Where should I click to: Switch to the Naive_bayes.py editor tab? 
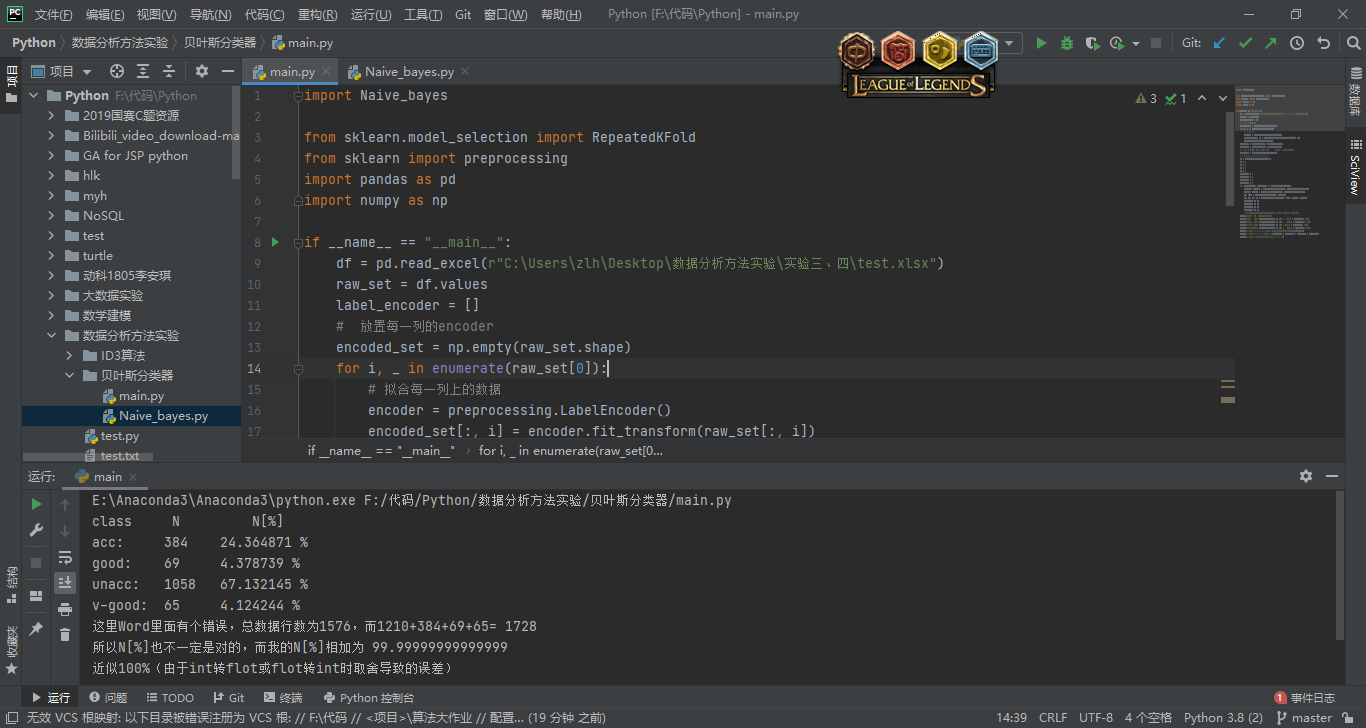pyautogui.click(x=408, y=72)
